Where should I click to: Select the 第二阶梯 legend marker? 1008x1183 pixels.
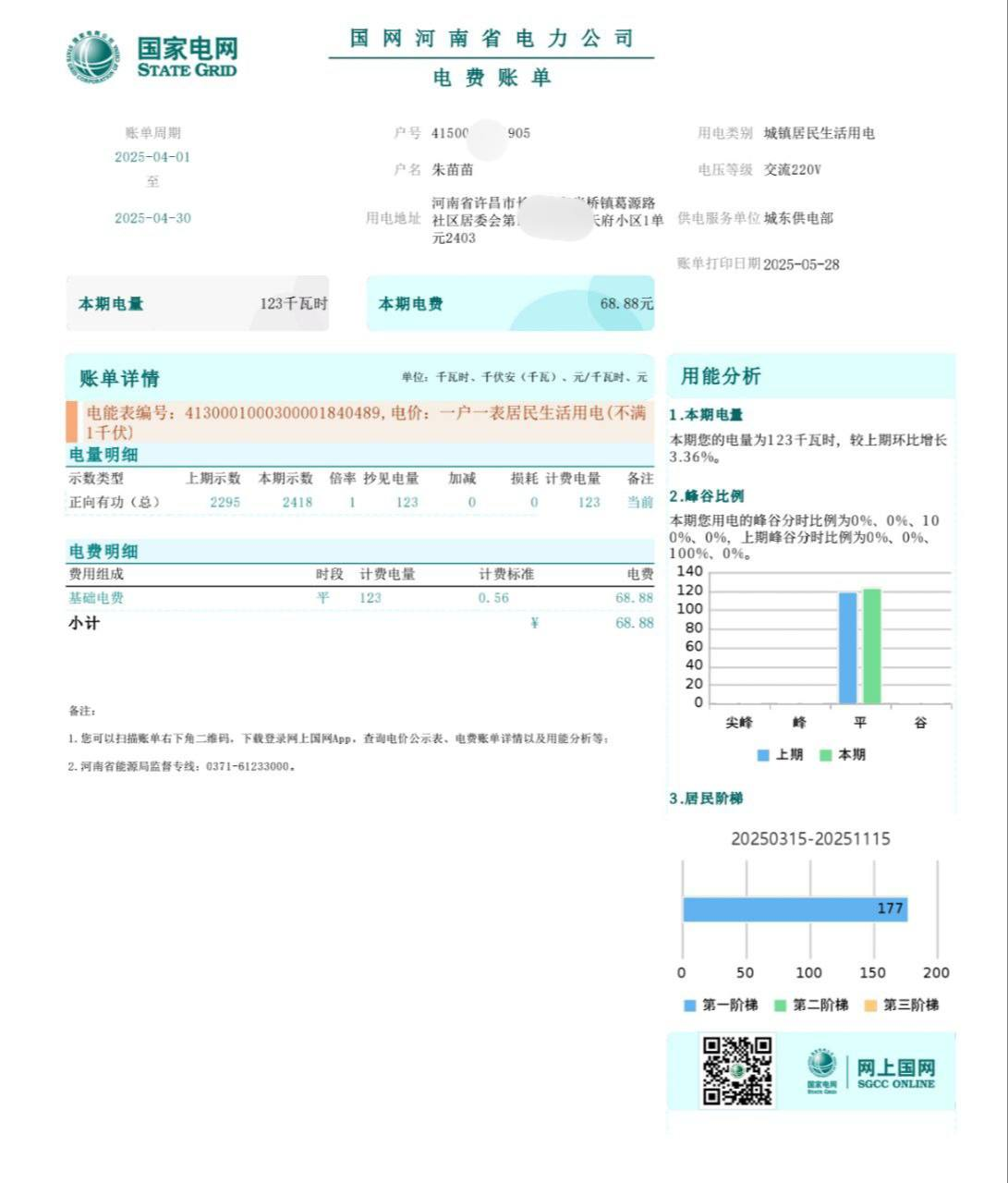point(780,1006)
